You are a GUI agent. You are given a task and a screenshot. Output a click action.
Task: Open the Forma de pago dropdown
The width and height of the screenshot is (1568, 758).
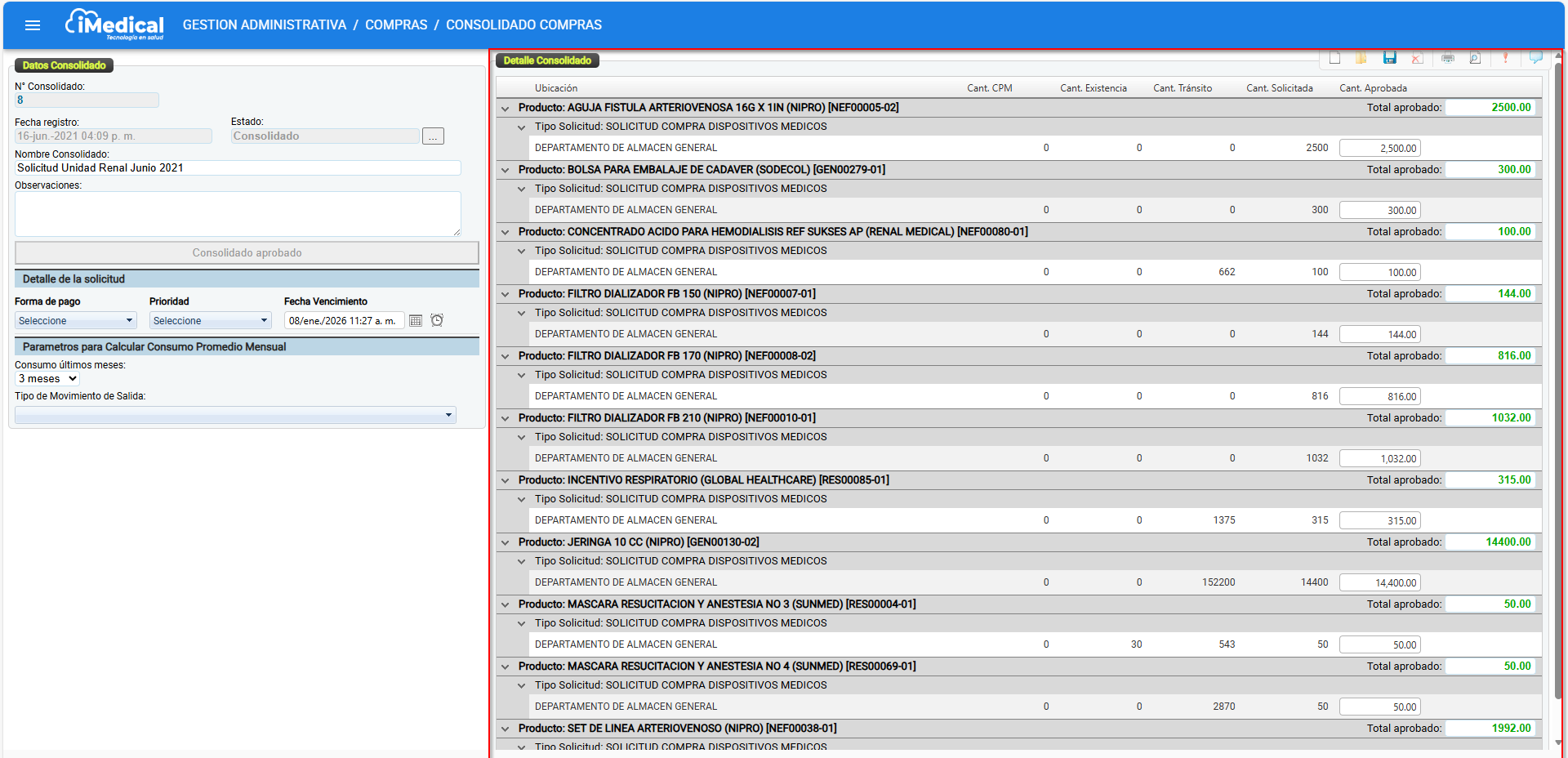(x=76, y=320)
